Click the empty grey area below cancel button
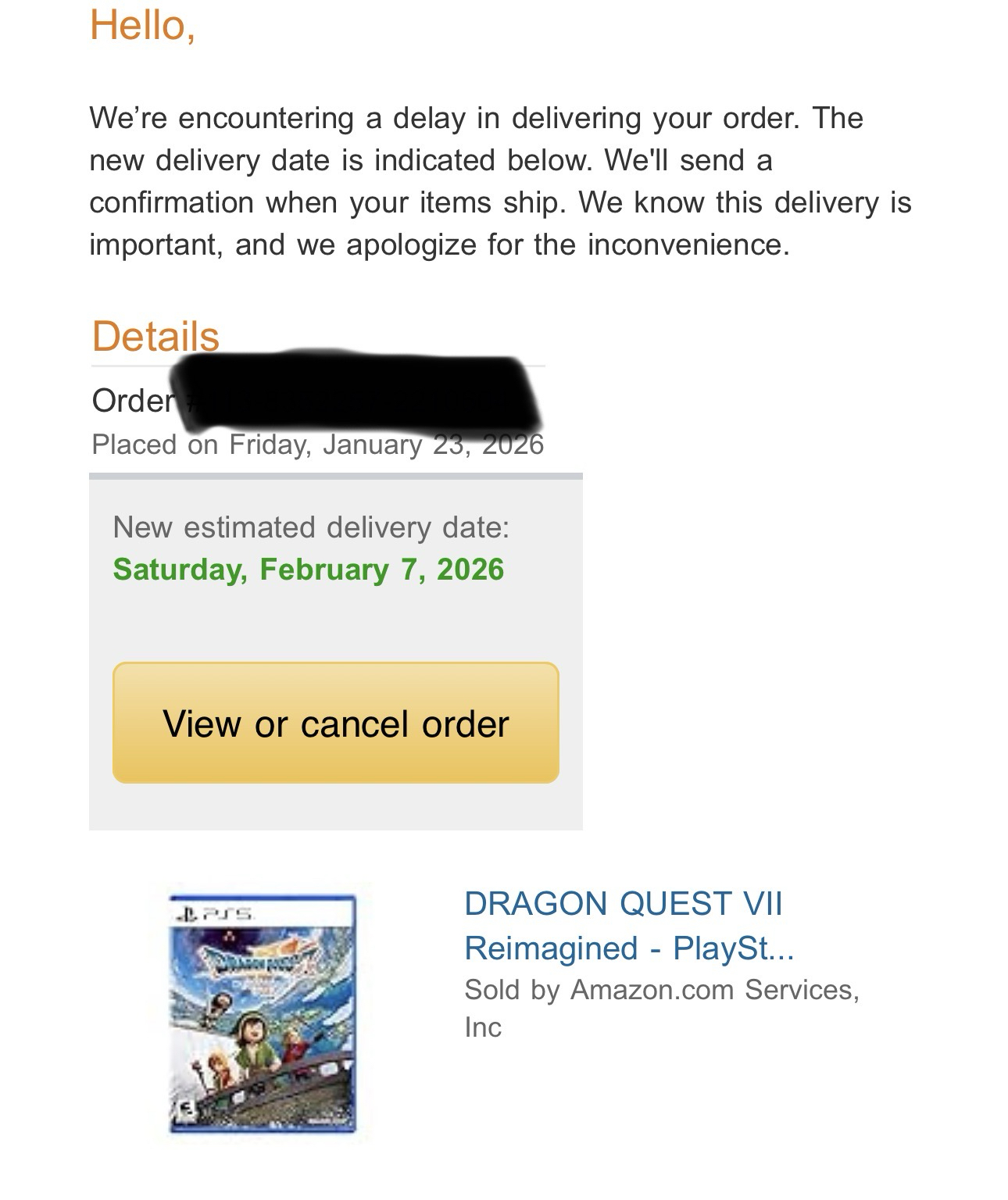Viewport: 1008px width, 1200px height. (335, 808)
